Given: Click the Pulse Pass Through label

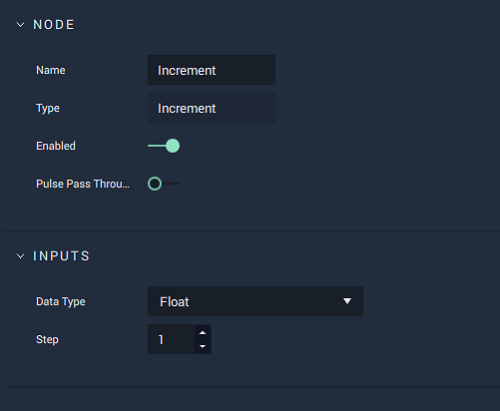Looking at the screenshot, I should (83, 184).
